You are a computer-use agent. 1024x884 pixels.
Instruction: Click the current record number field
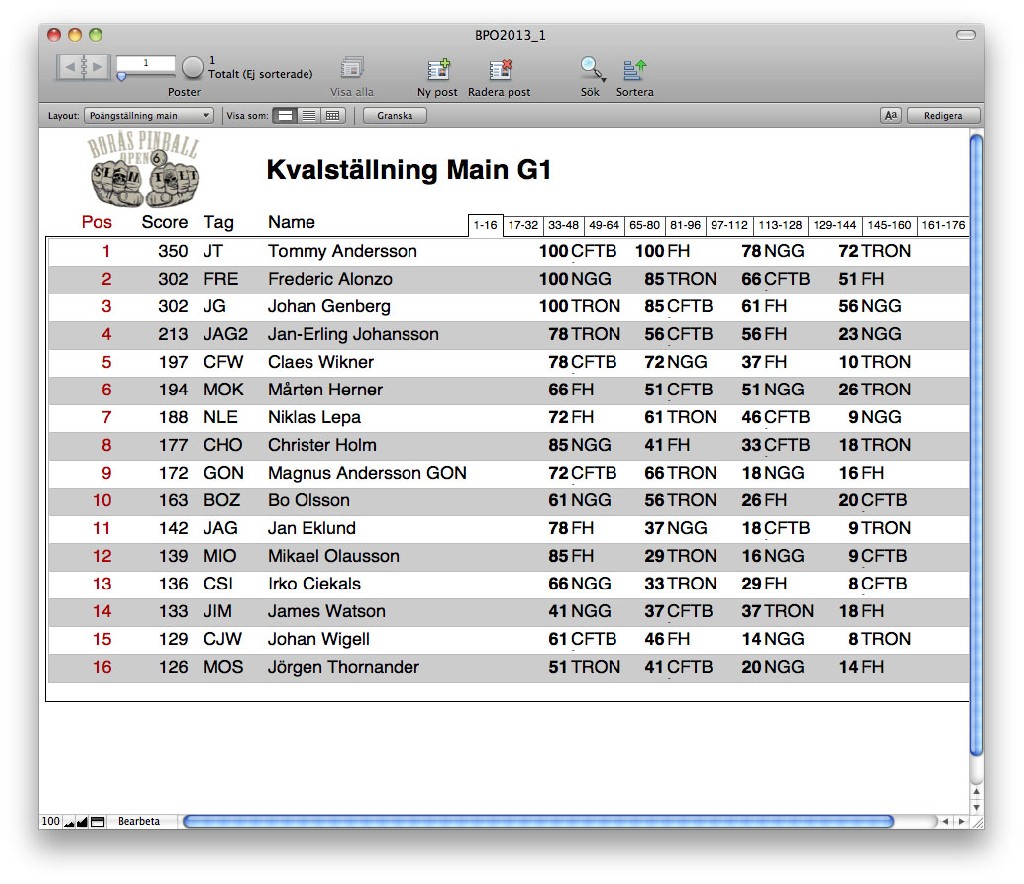click(x=146, y=63)
